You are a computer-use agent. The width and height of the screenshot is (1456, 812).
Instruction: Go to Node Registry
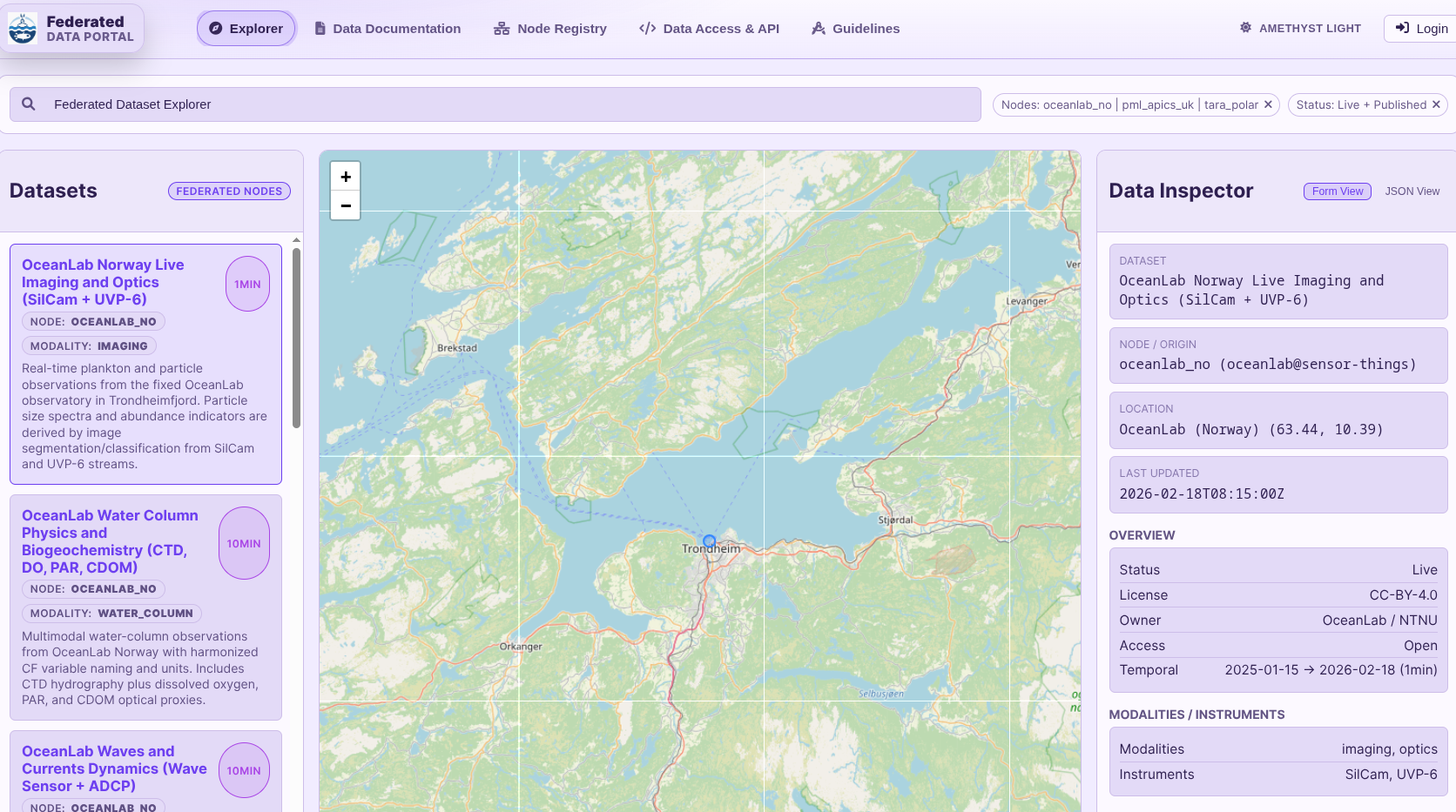click(x=550, y=29)
